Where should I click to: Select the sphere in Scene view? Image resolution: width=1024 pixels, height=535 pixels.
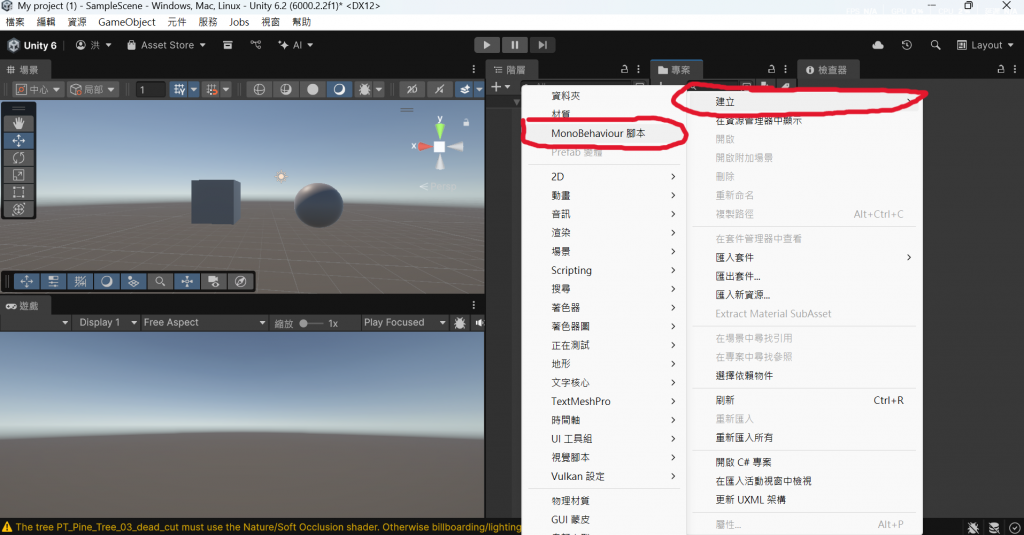coord(319,205)
